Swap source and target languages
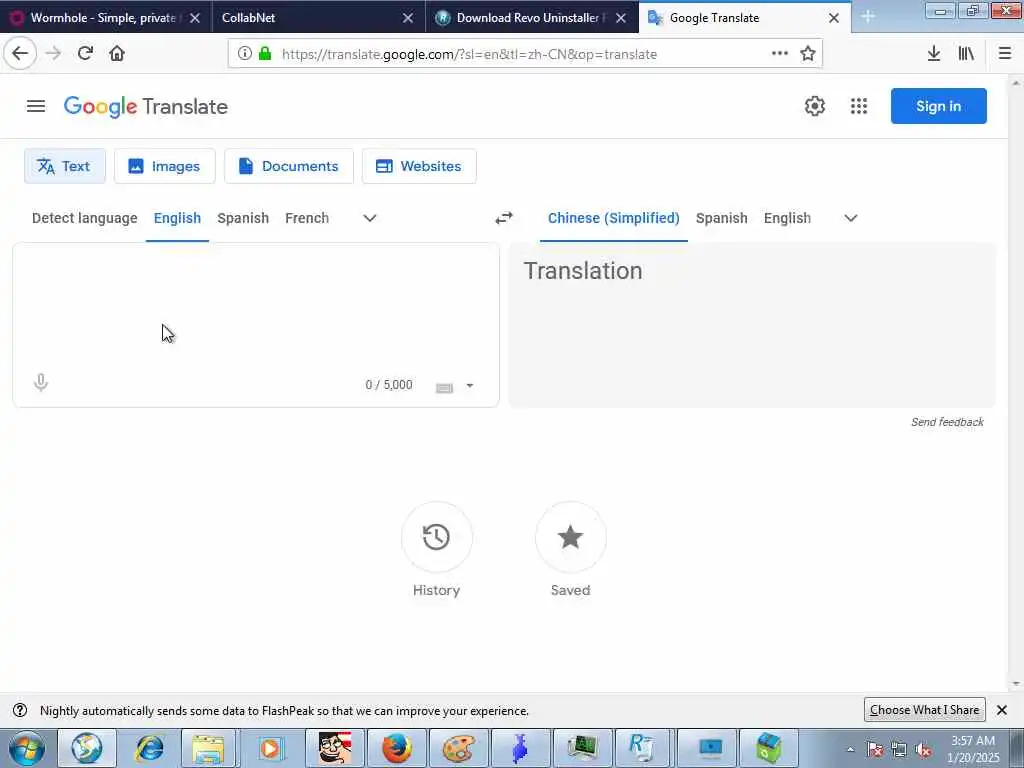The width and height of the screenshot is (1024, 768). point(504,218)
